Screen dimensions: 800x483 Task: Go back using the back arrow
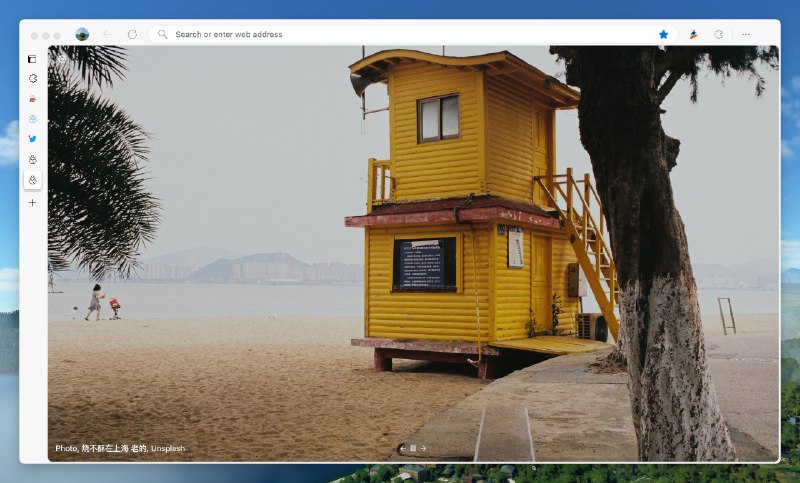point(107,34)
